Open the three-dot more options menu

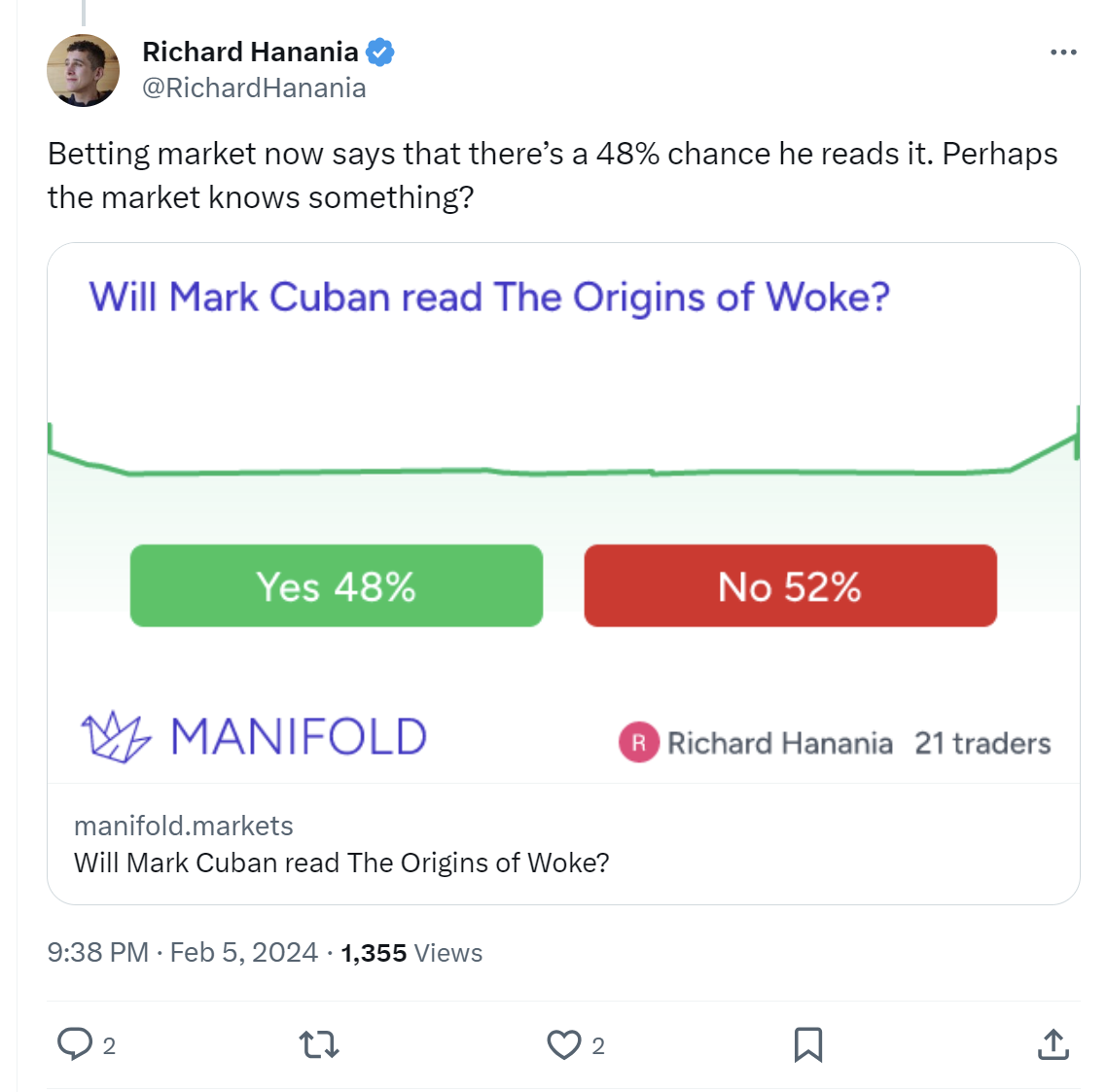tap(1062, 53)
